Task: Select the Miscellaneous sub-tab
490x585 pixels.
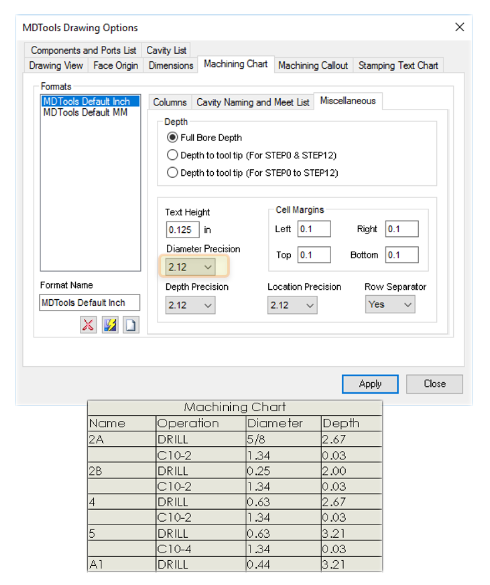Action: click(x=348, y=101)
